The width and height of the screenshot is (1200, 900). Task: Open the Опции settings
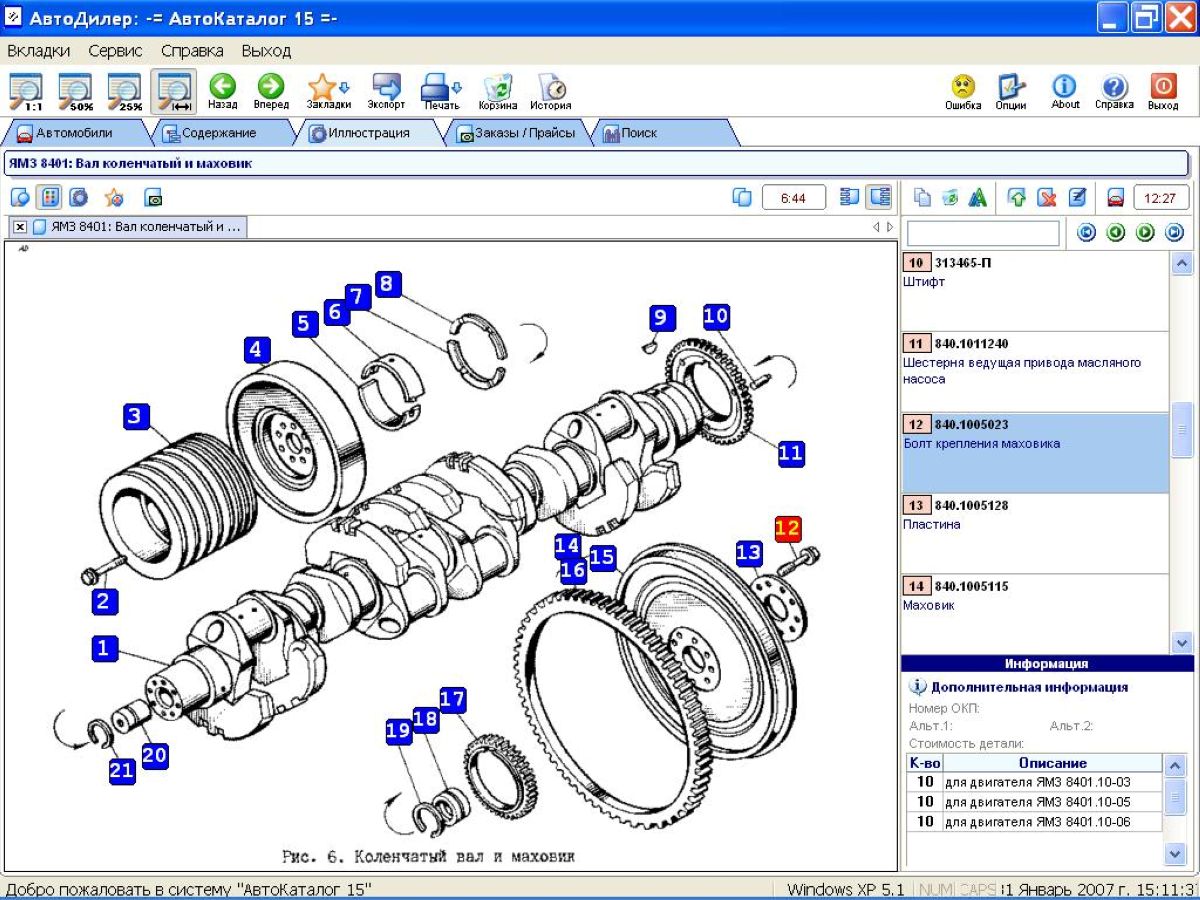pyautogui.click(x=1011, y=92)
